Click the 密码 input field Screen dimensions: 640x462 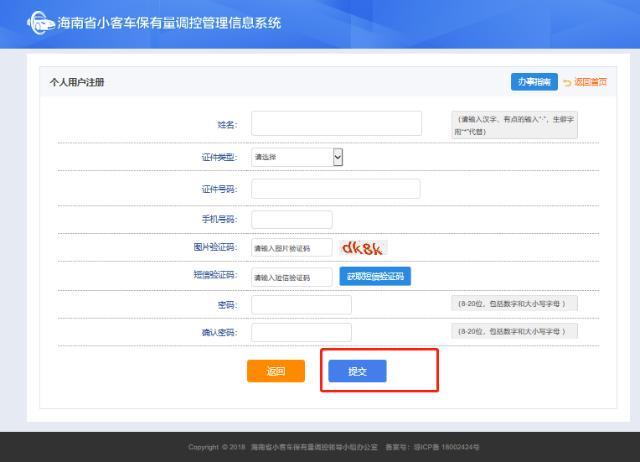pyautogui.click(x=301, y=304)
